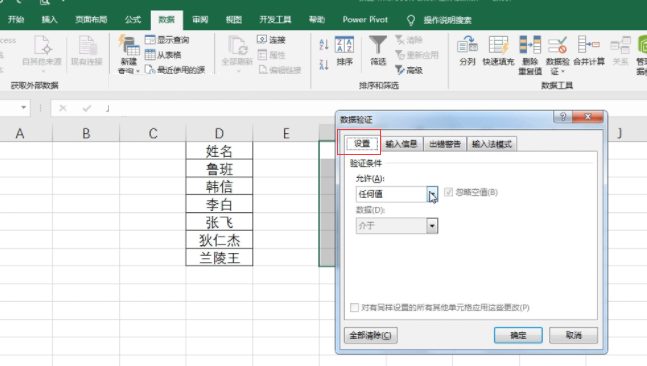Select column A header
647x366 pixels.
pos(20,133)
